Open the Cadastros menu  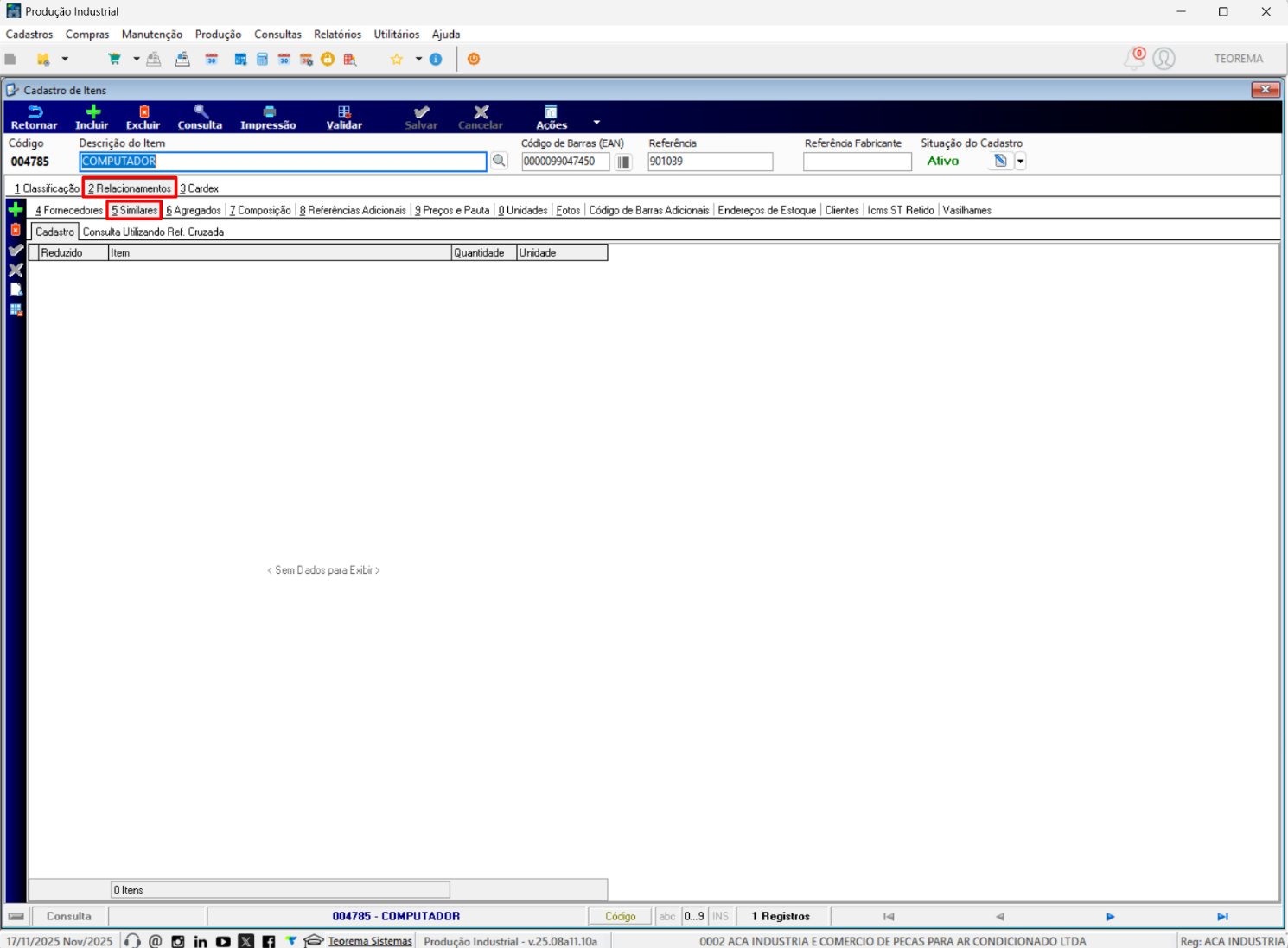click(x=29, y=35)
